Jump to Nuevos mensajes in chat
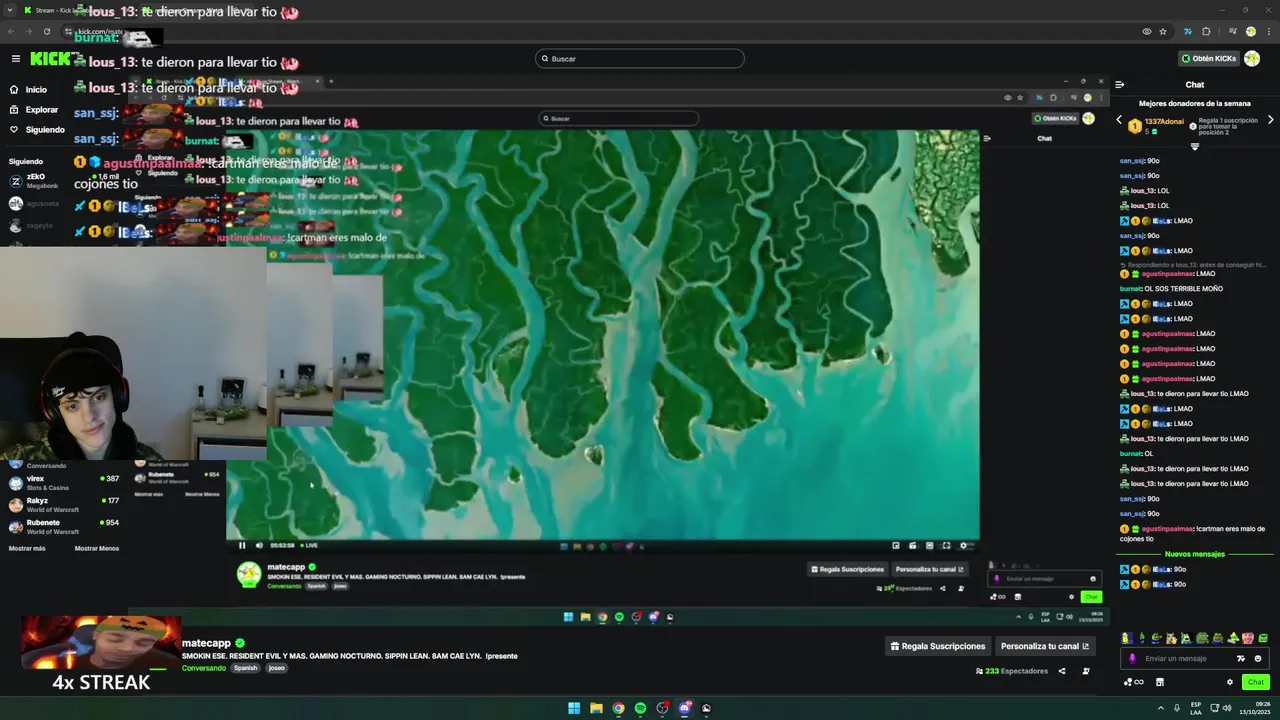Screen dimensions: 1280x720 coord(1195,554)
